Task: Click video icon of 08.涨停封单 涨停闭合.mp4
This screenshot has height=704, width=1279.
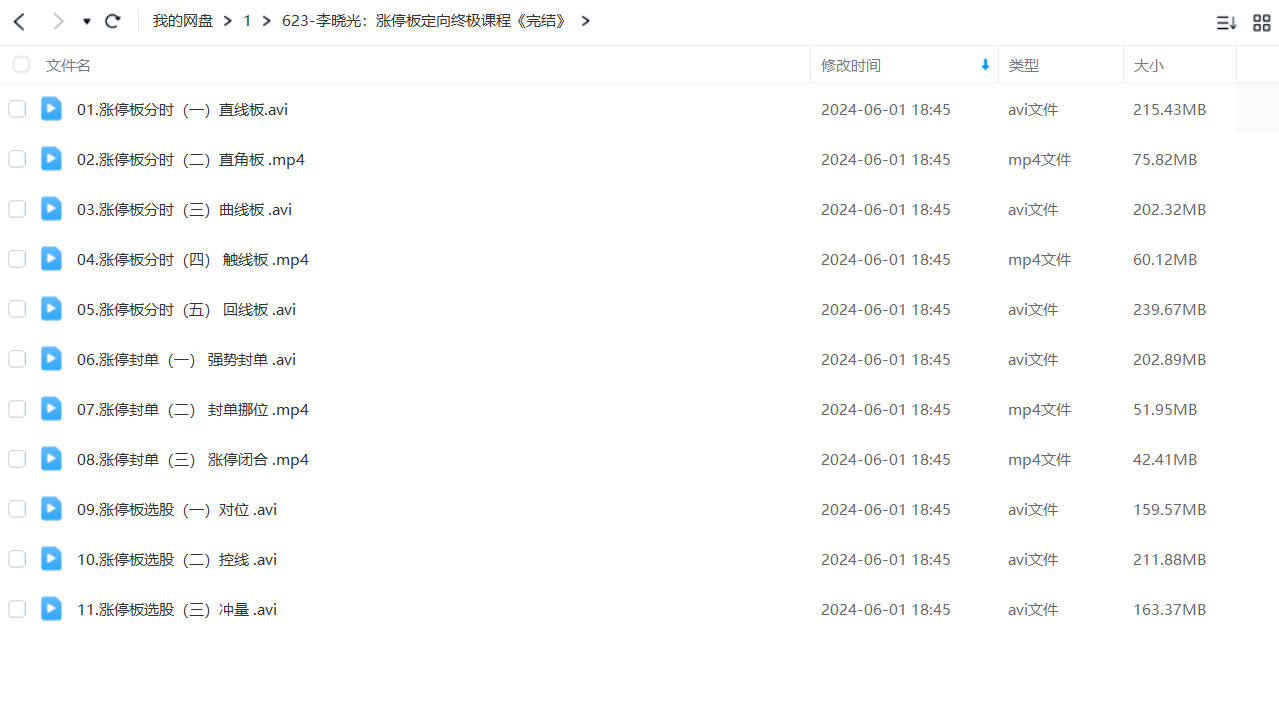Action: tap(51, 459)
